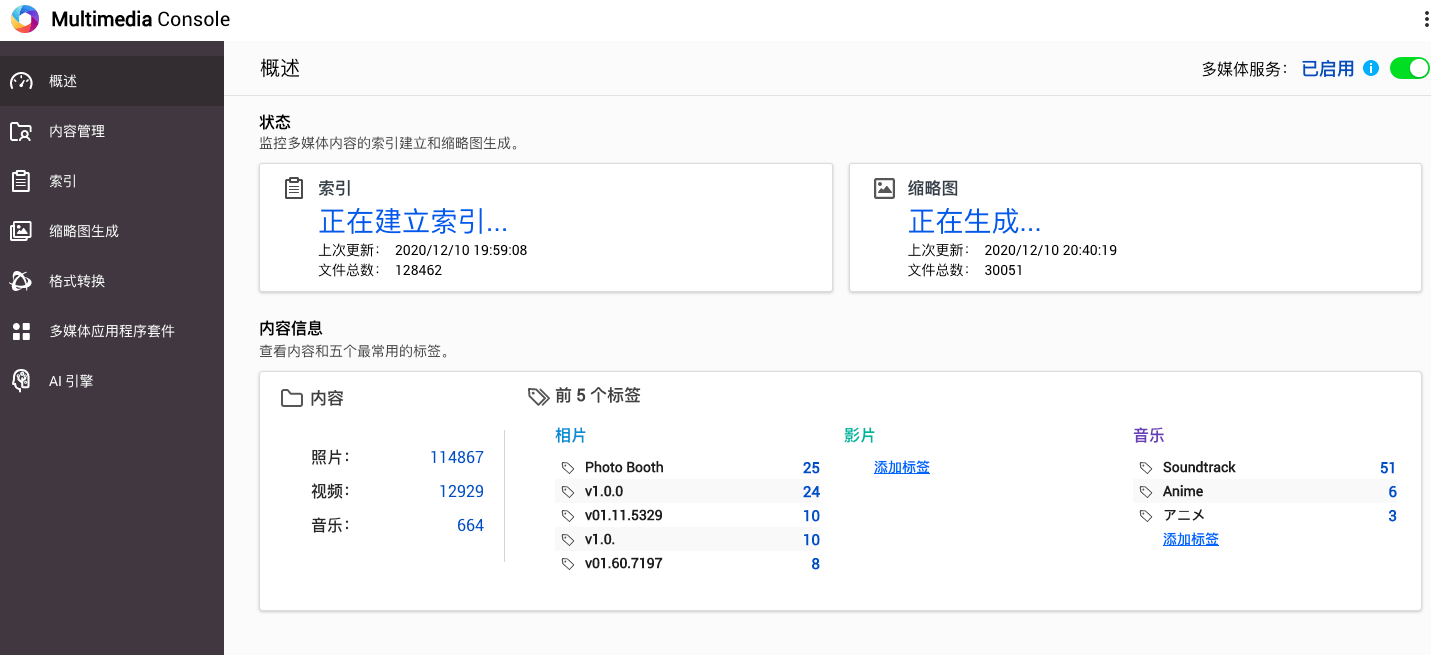Select the v01.11.5329 tag label
Image resolution: width=1431 pixels, height=655 pixels.
pyautogui.click(x=624, y=515)
